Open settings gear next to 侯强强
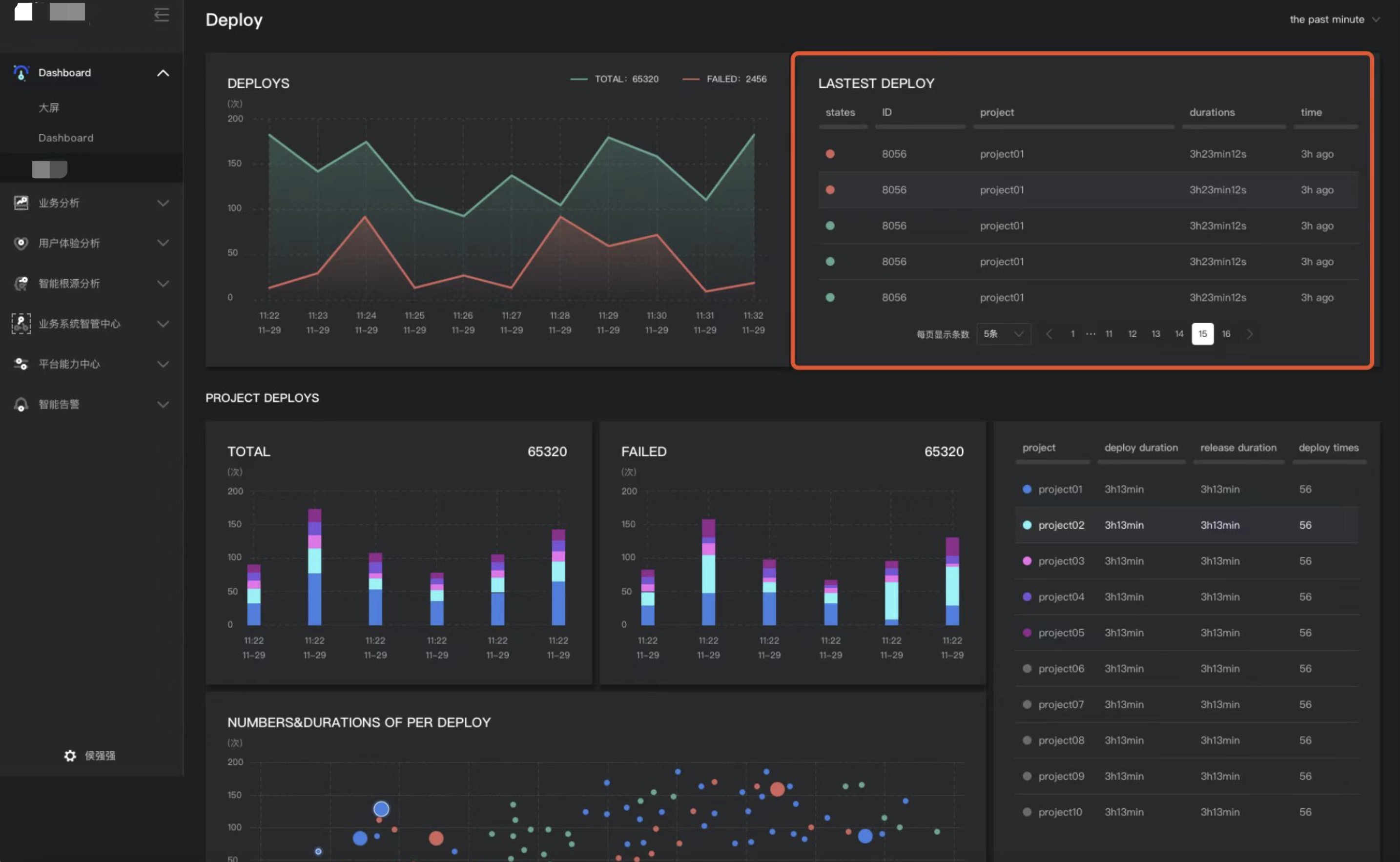Viewport: 1400px width, 862px height. click(x=69, y=756)
